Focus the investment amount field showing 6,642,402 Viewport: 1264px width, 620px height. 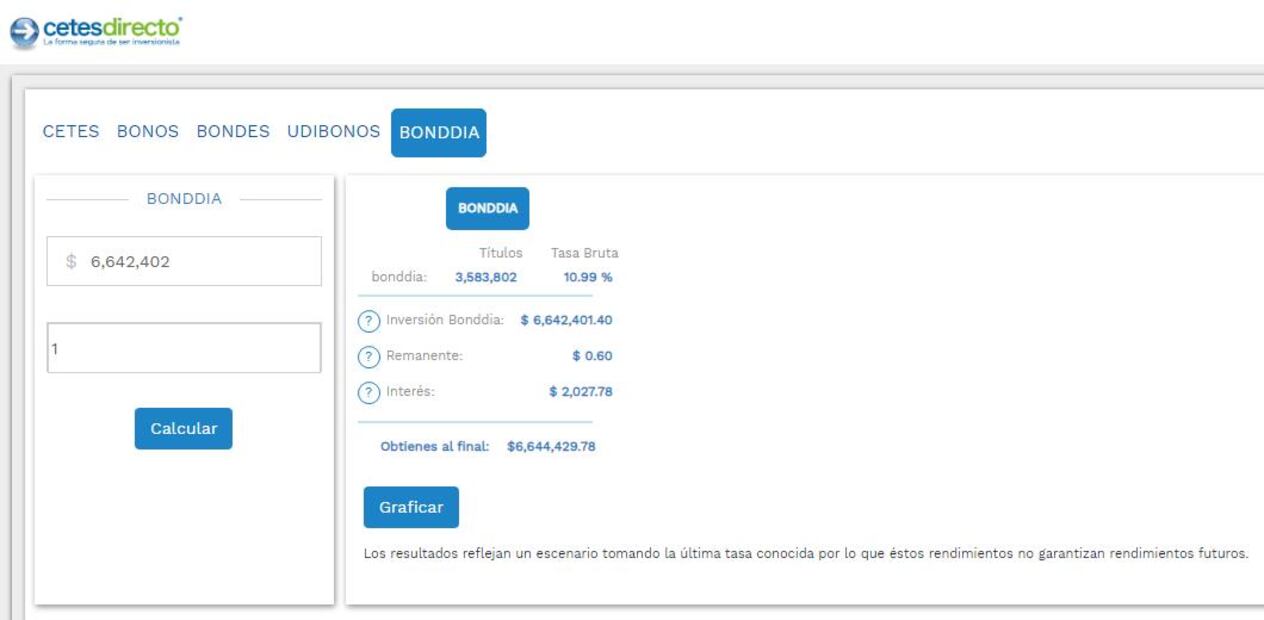pos(184,262)
